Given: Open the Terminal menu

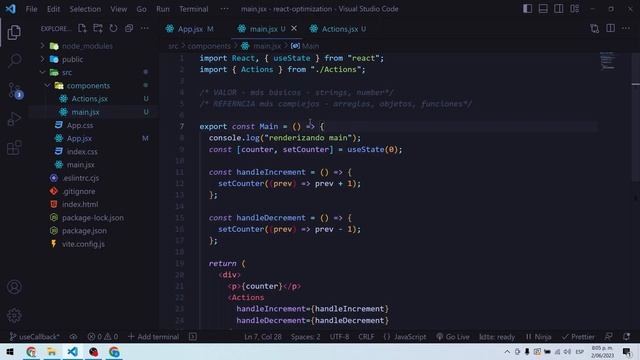Looking at the screenshot, I should coord(193,9).
